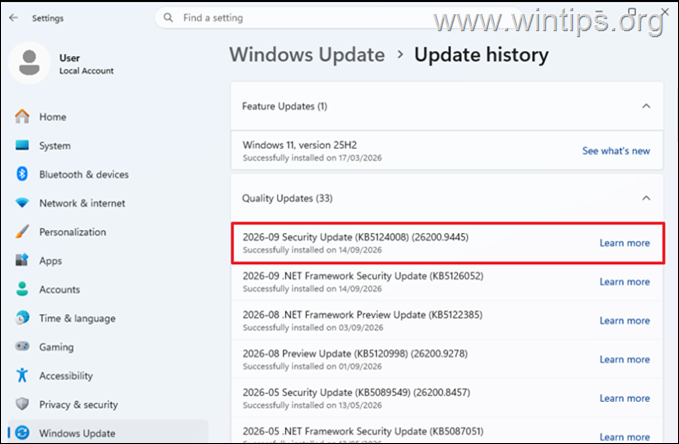
Task: Click Learn more for KB5089549
Action: 624,398
